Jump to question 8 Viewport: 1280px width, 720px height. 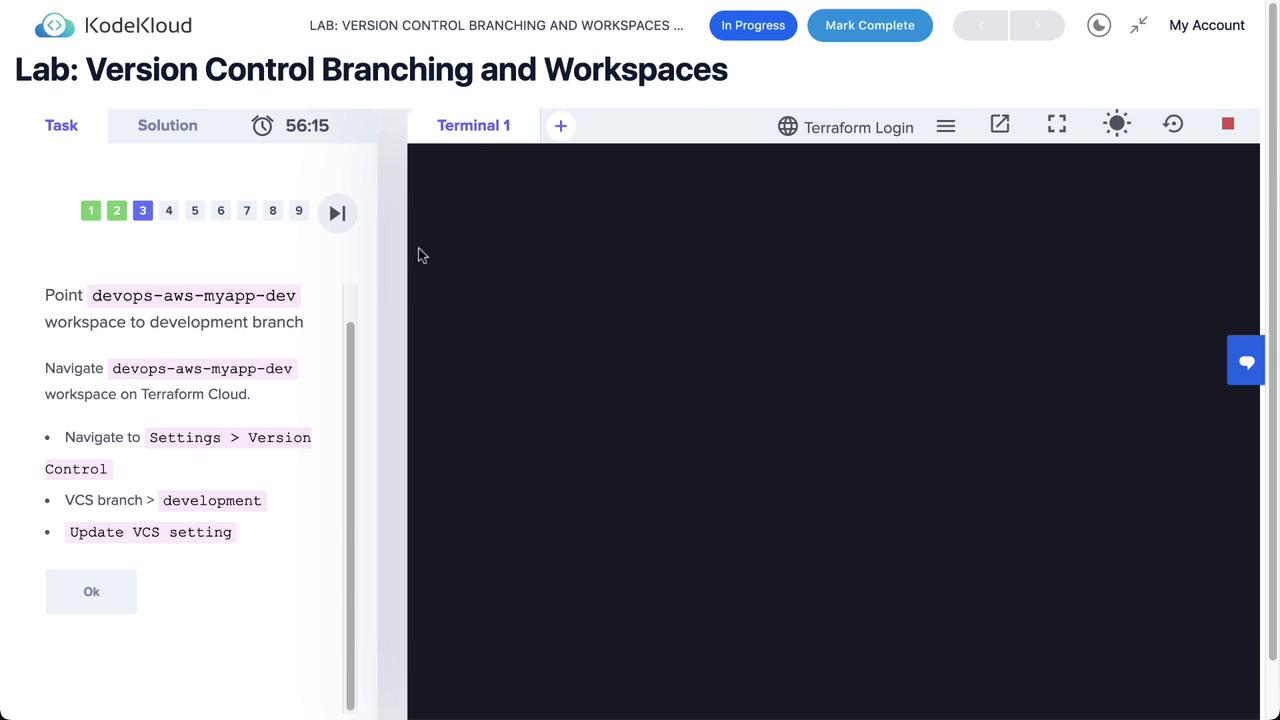[x=273, y=211]
